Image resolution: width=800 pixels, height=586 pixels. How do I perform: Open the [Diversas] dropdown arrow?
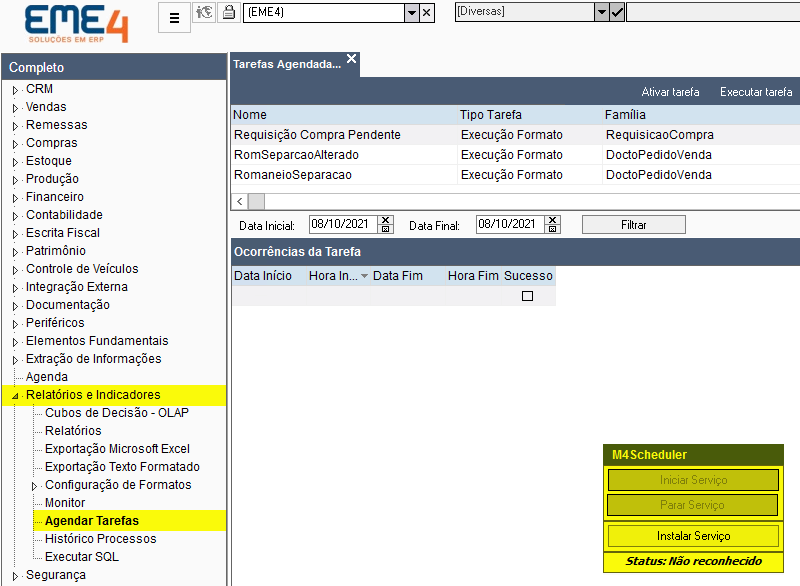pyautogui.click(x=602, y=12)
